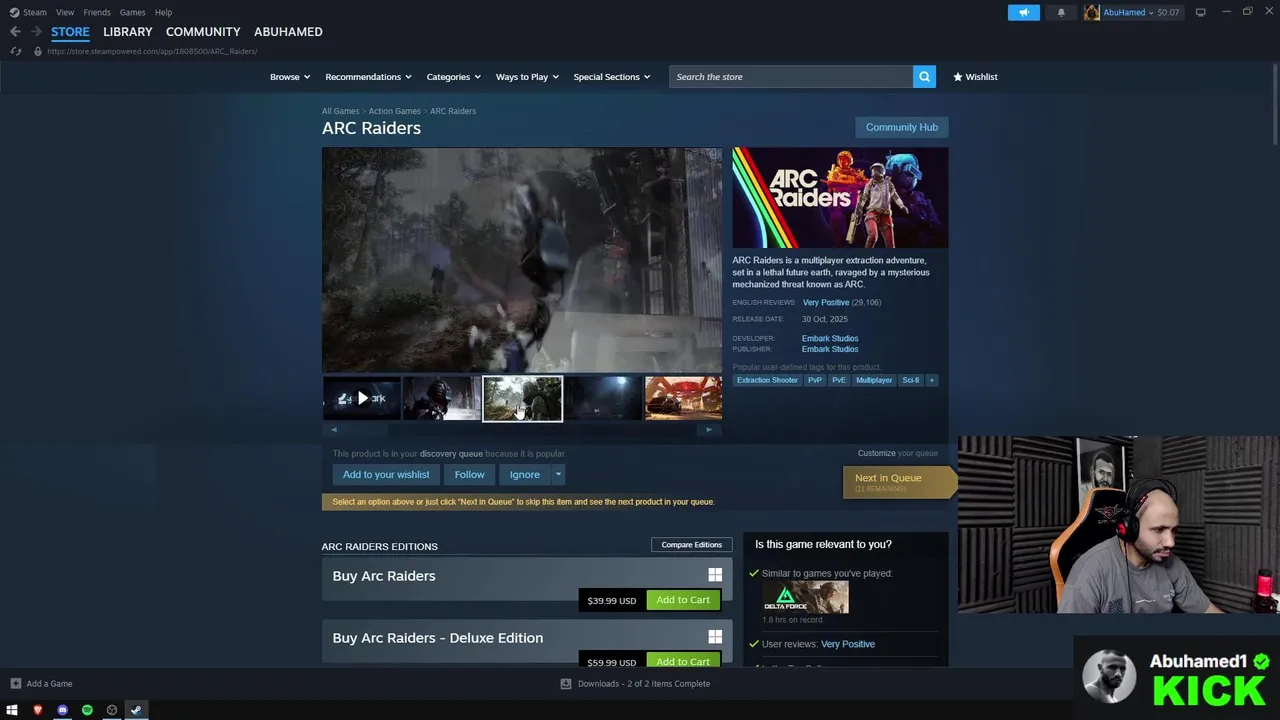Click the thumbnail strip left arrow
The image size is (1280, 720).
point(334,430)
